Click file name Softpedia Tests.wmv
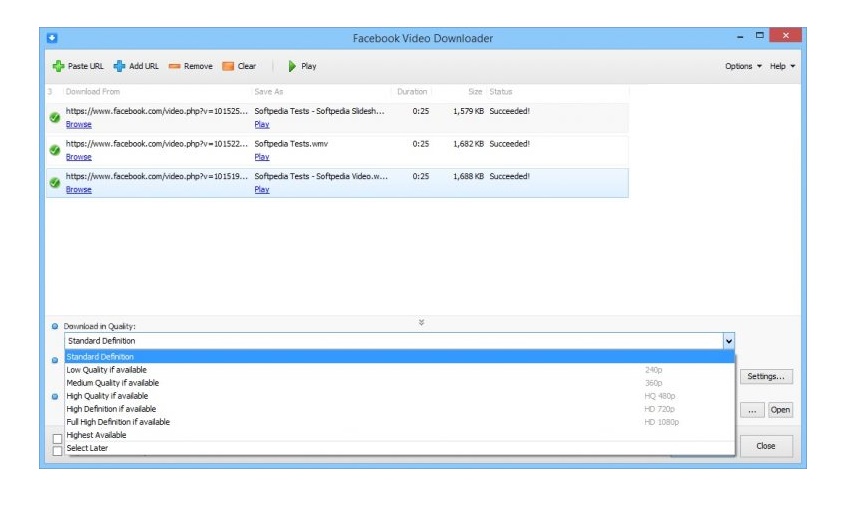The image size is (843, 506). [291, 144]
